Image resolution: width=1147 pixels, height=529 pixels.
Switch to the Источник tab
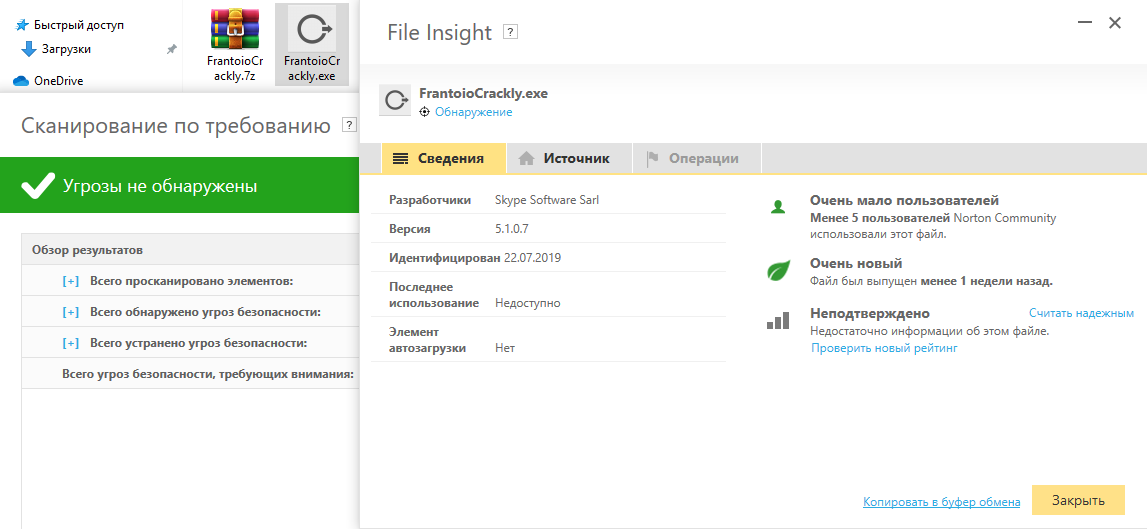(x=568, y=159)
